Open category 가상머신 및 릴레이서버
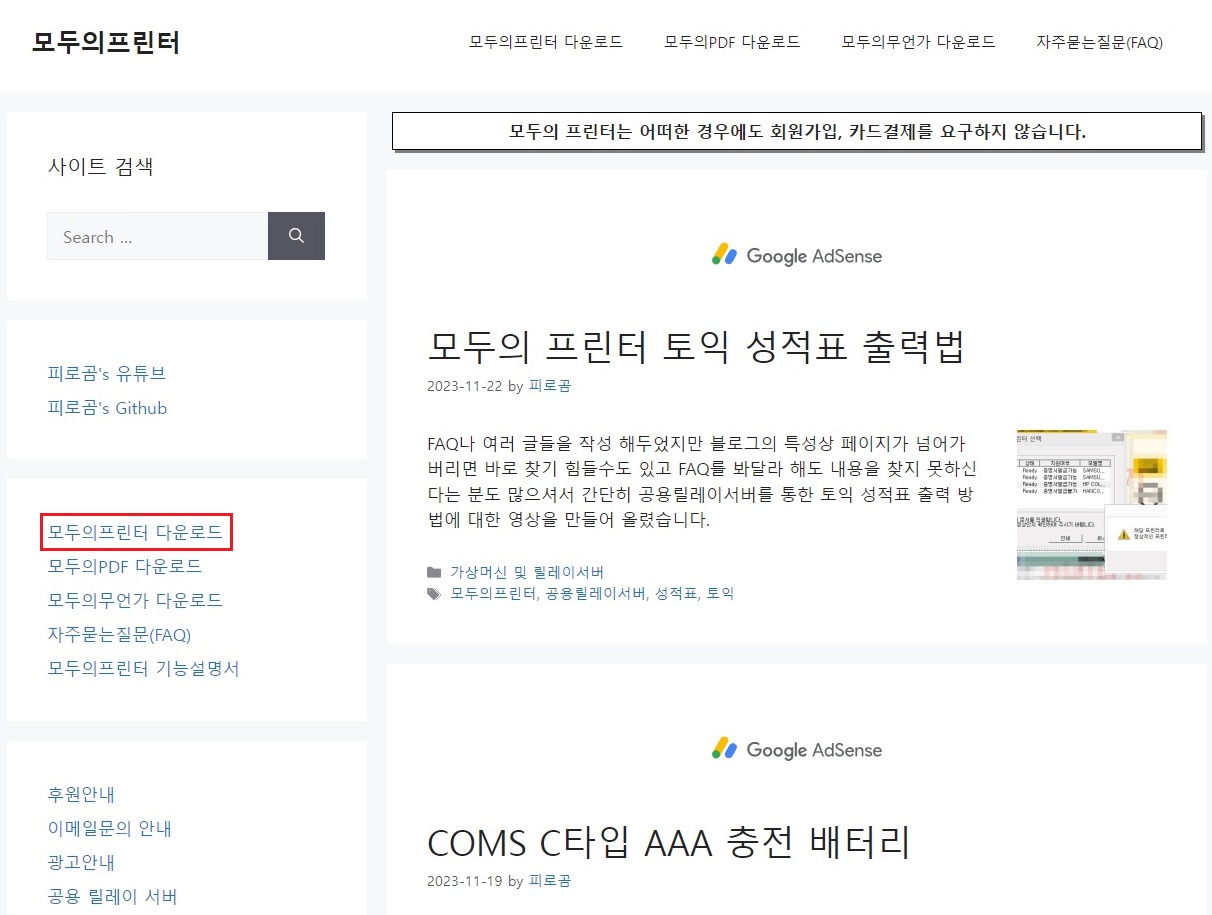The image size is (1212, 915). (x=527, y=573)
